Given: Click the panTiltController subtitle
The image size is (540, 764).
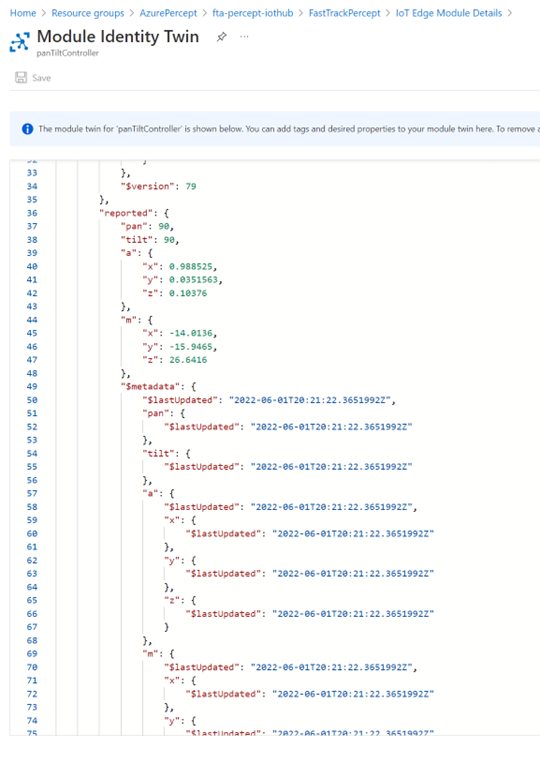Looking at the screenshot, I should coord(67,53).
